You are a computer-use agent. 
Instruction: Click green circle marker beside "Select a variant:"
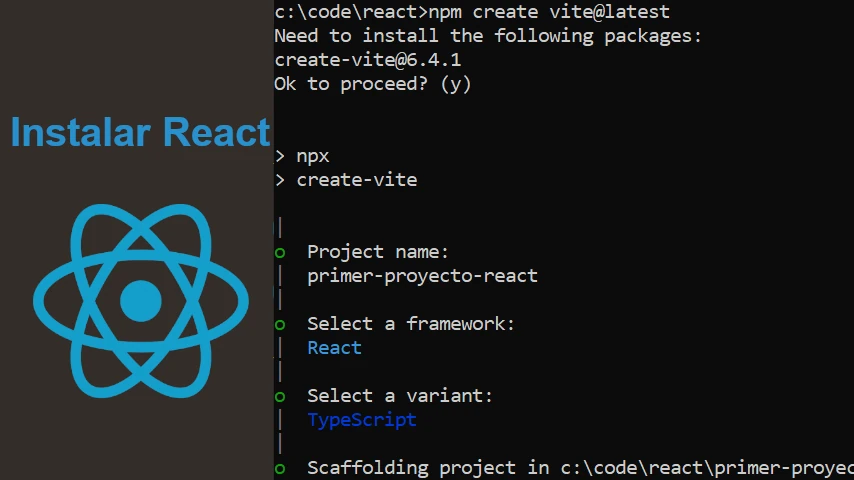280,397
